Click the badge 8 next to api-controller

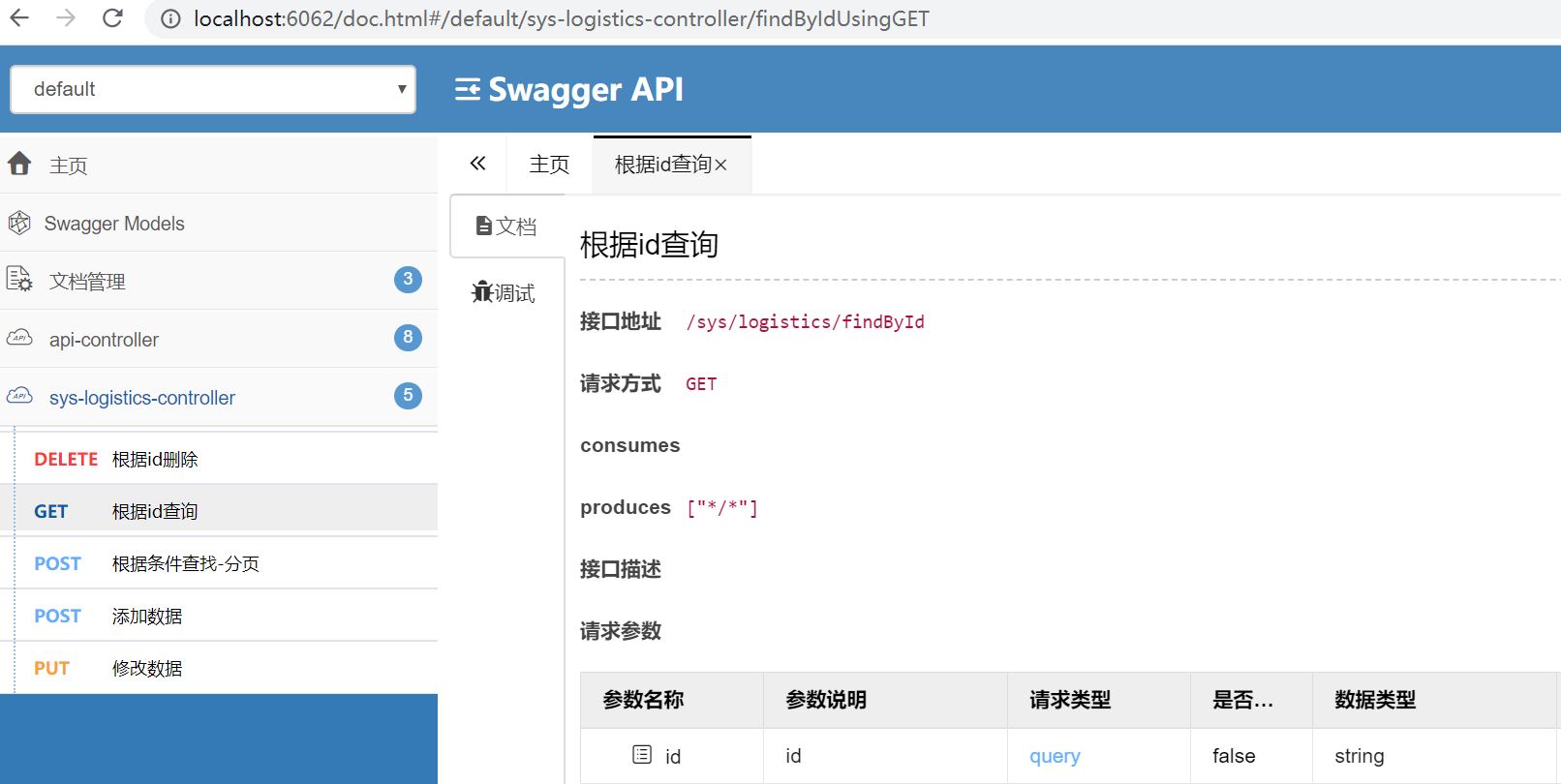(408, 338)
